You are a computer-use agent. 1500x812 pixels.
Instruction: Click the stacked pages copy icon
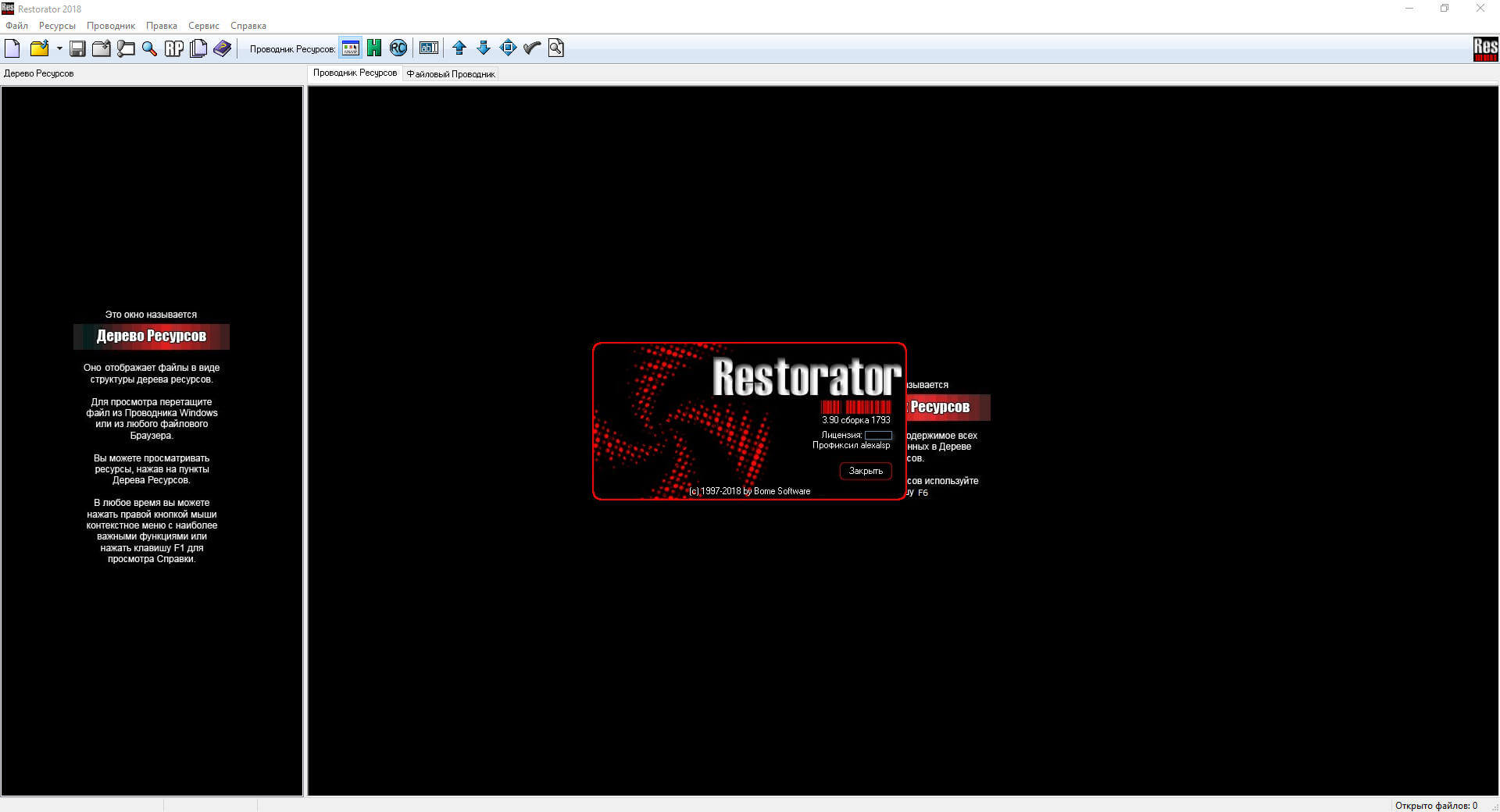(198, 48)
